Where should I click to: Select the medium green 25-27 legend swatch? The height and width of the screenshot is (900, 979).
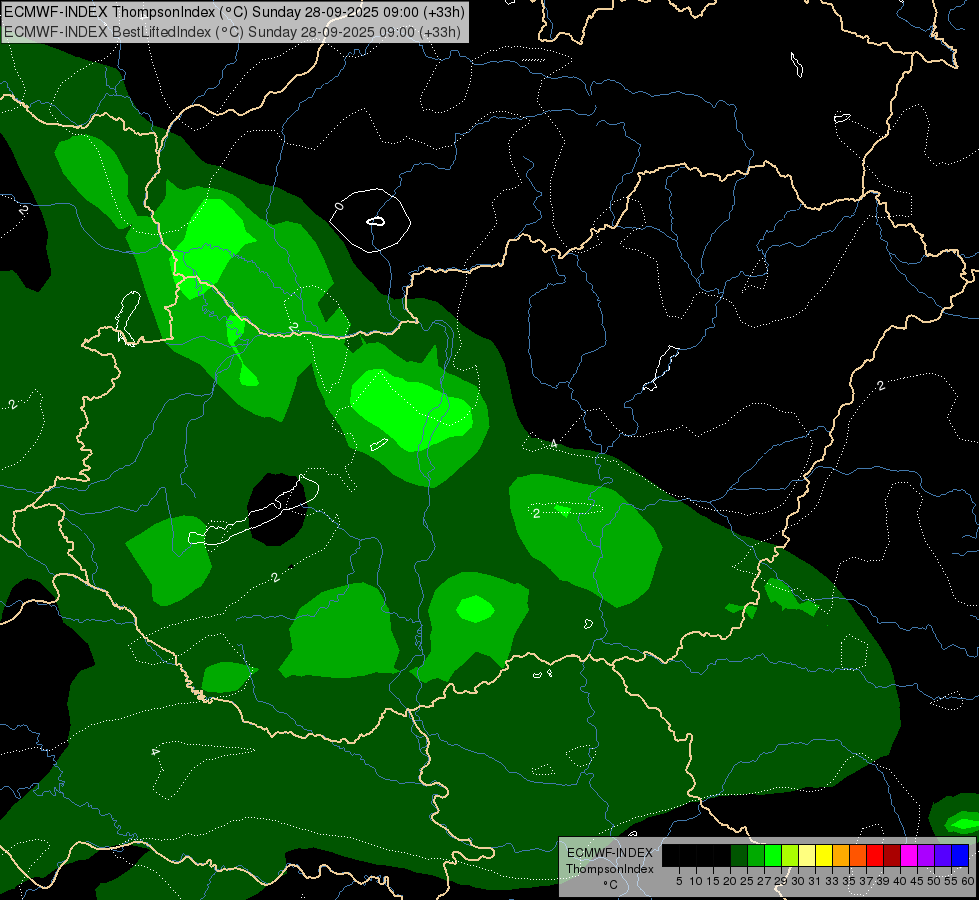click(x=756, y=855)
